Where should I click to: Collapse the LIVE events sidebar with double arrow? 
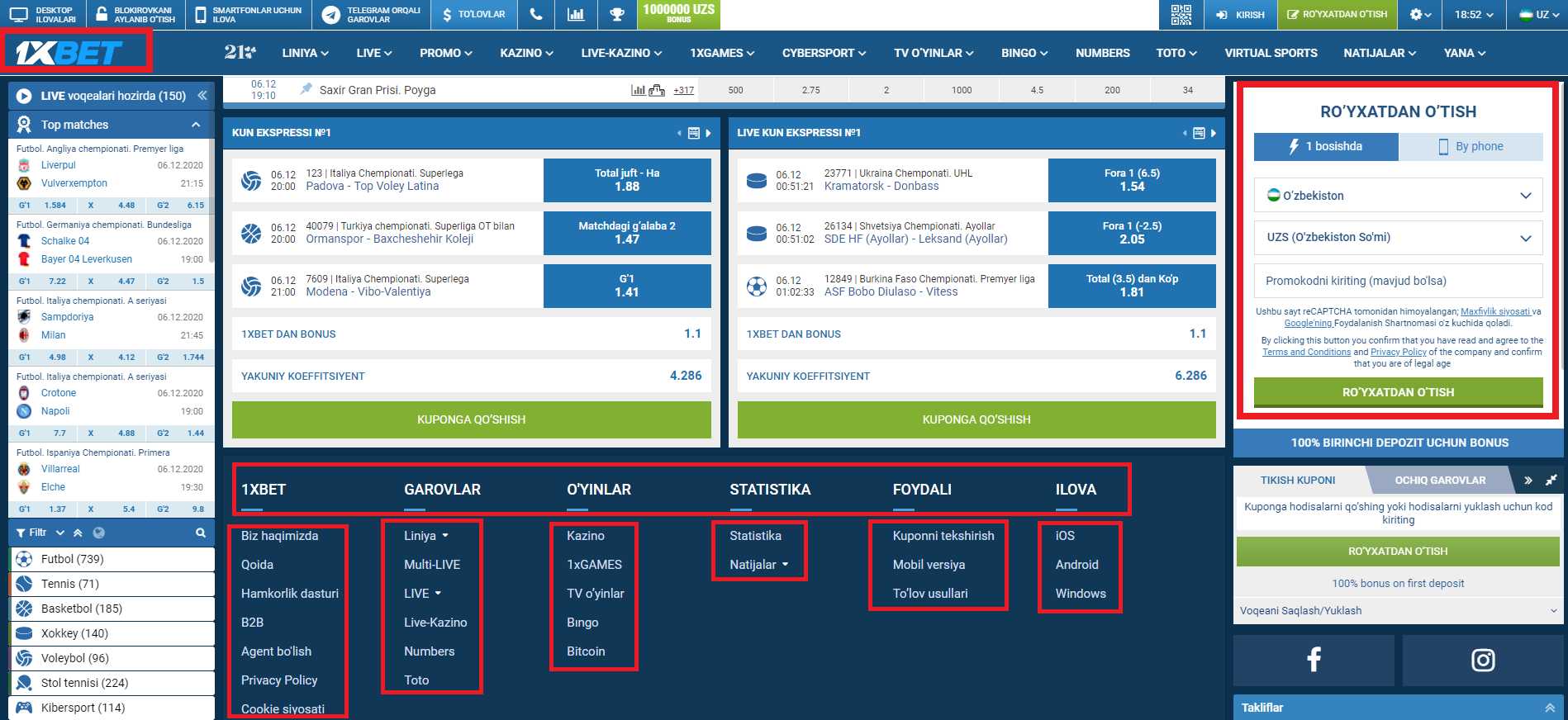tap(202, 96)
